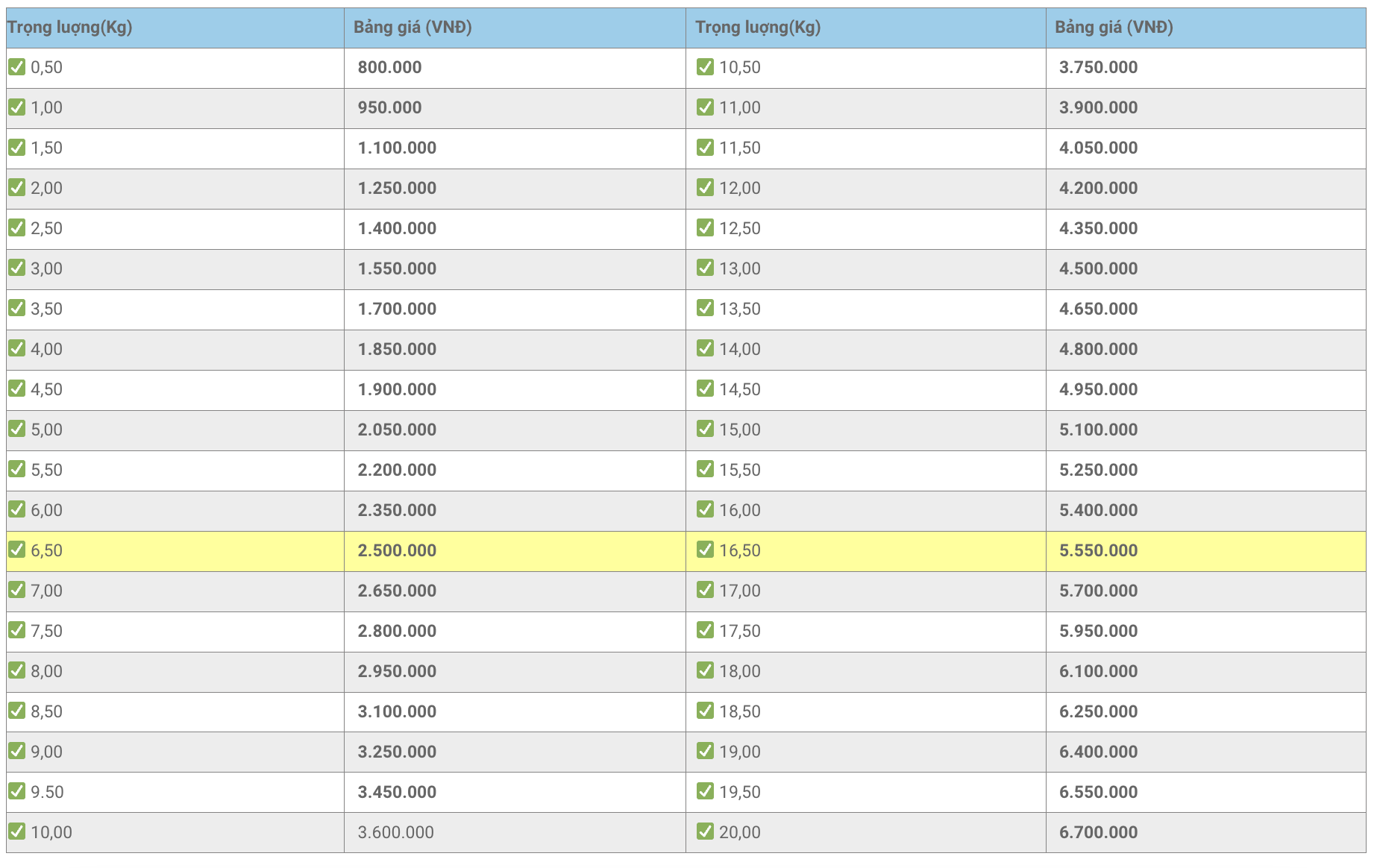The image size is (1374, 868).
Task: Select the green tick next to 13,50
Action: tap(705, 309)
